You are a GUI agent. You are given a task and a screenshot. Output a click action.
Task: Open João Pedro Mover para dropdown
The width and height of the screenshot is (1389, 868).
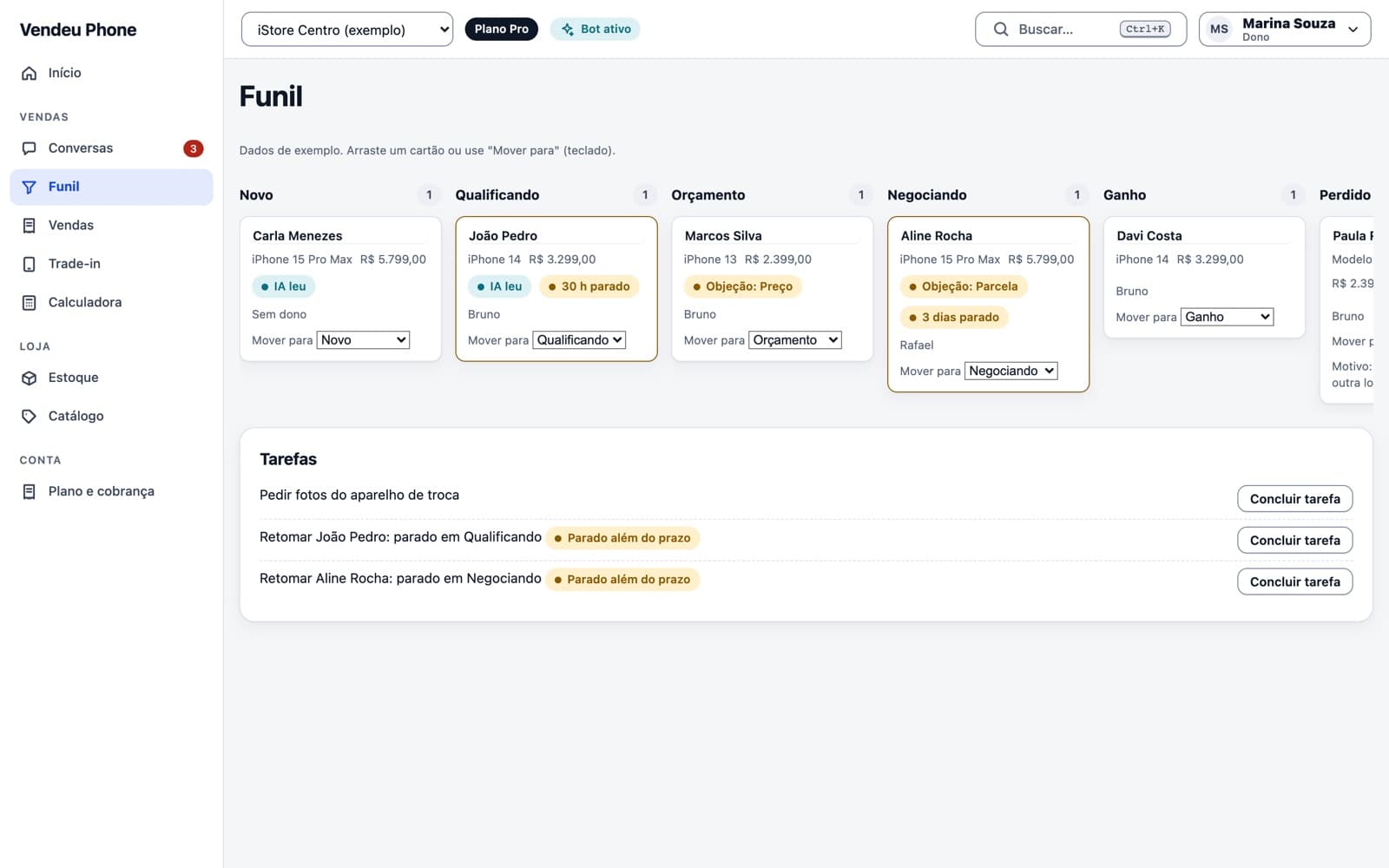tap(579, 340)
